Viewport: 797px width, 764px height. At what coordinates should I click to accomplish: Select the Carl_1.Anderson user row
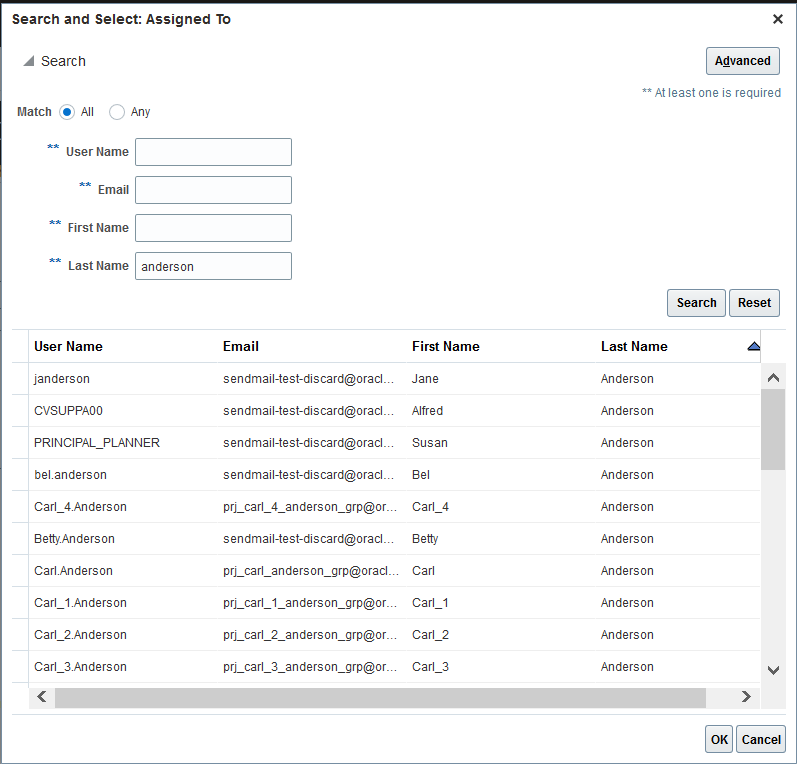pyautogui.click(x=386, y=603)
